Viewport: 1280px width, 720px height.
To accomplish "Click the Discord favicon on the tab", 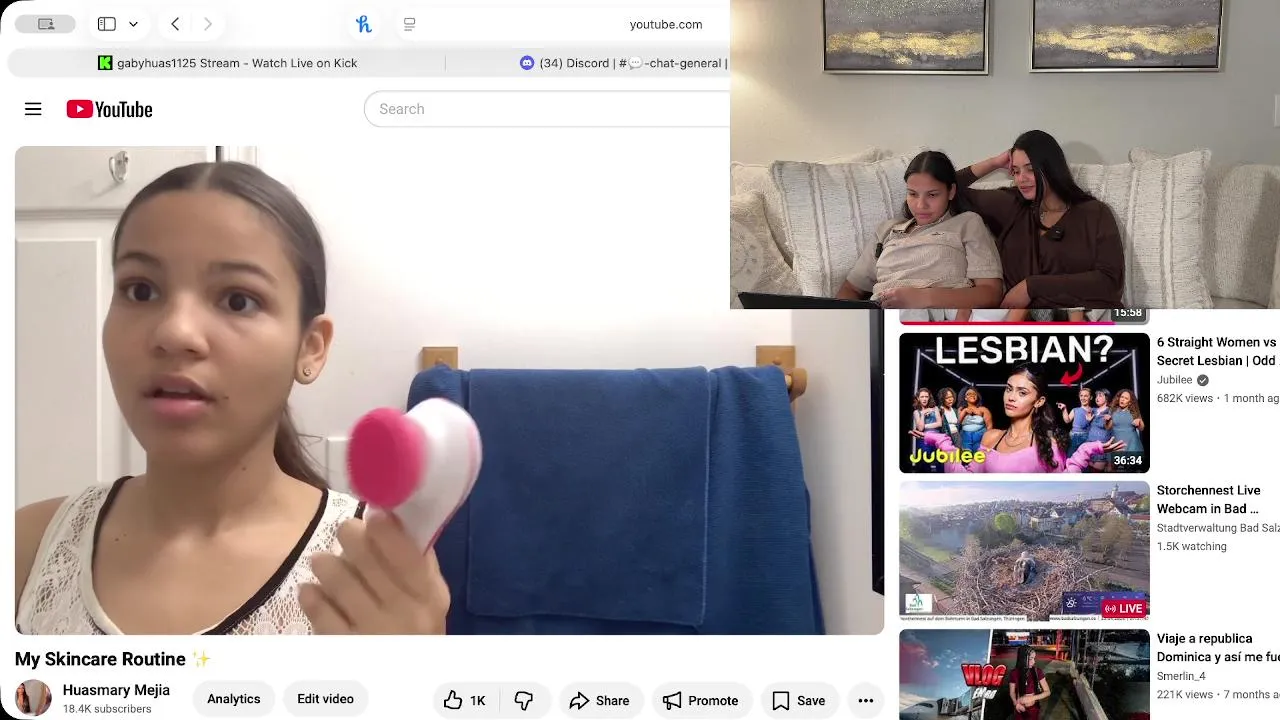I will click(527, 63).
